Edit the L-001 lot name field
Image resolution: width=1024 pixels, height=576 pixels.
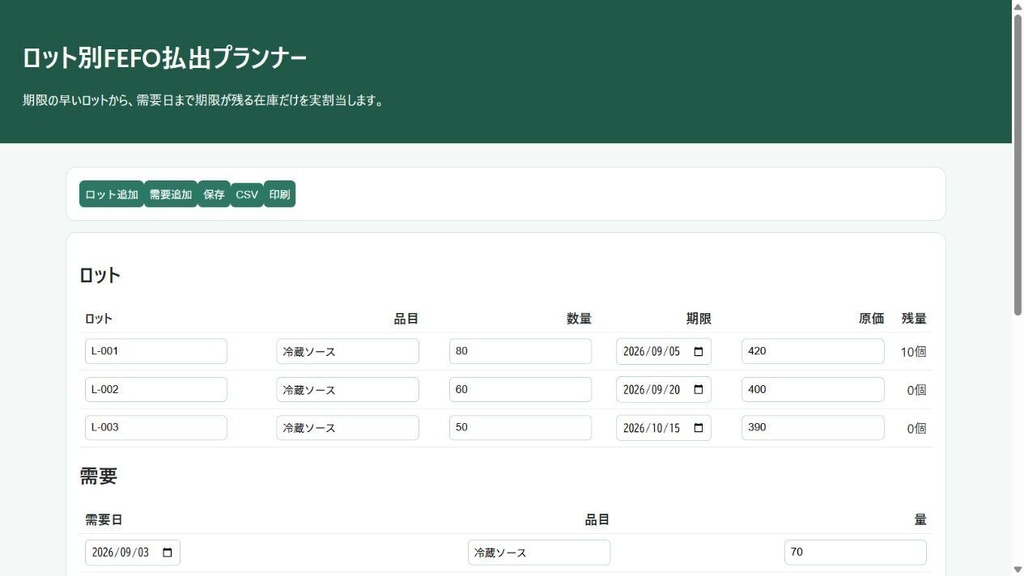click(x=156, y=351)
